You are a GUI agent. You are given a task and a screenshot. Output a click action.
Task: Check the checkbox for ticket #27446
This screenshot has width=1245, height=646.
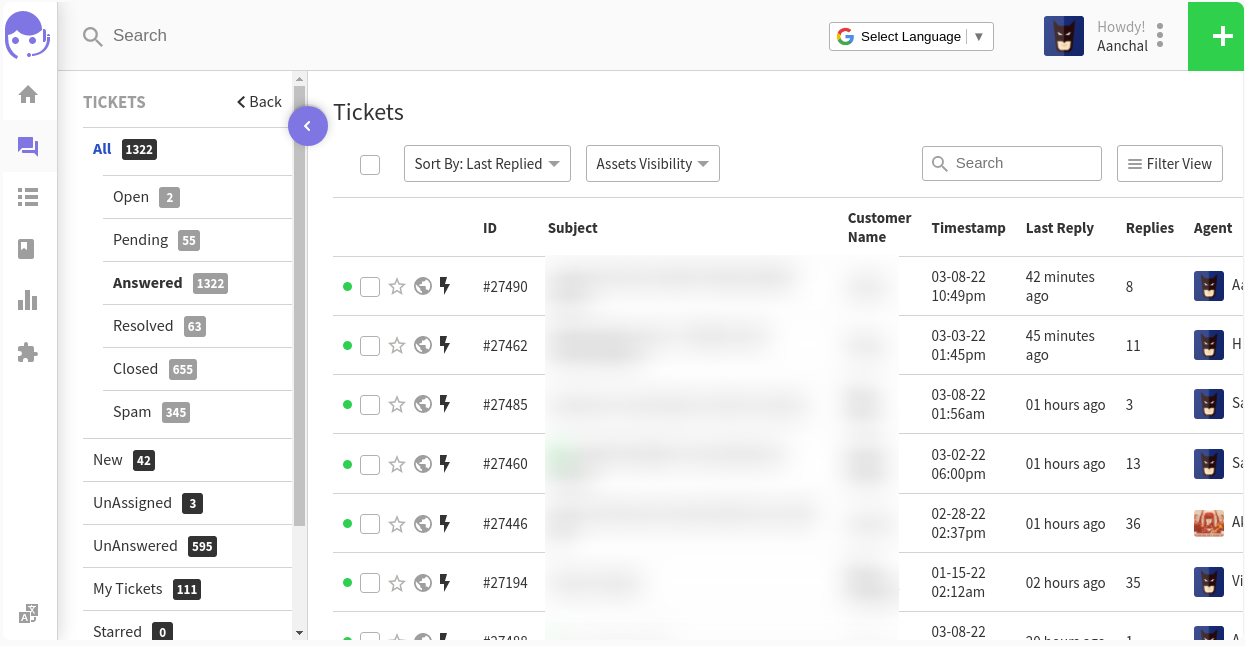pyautogui.click(x=370, y=523)
